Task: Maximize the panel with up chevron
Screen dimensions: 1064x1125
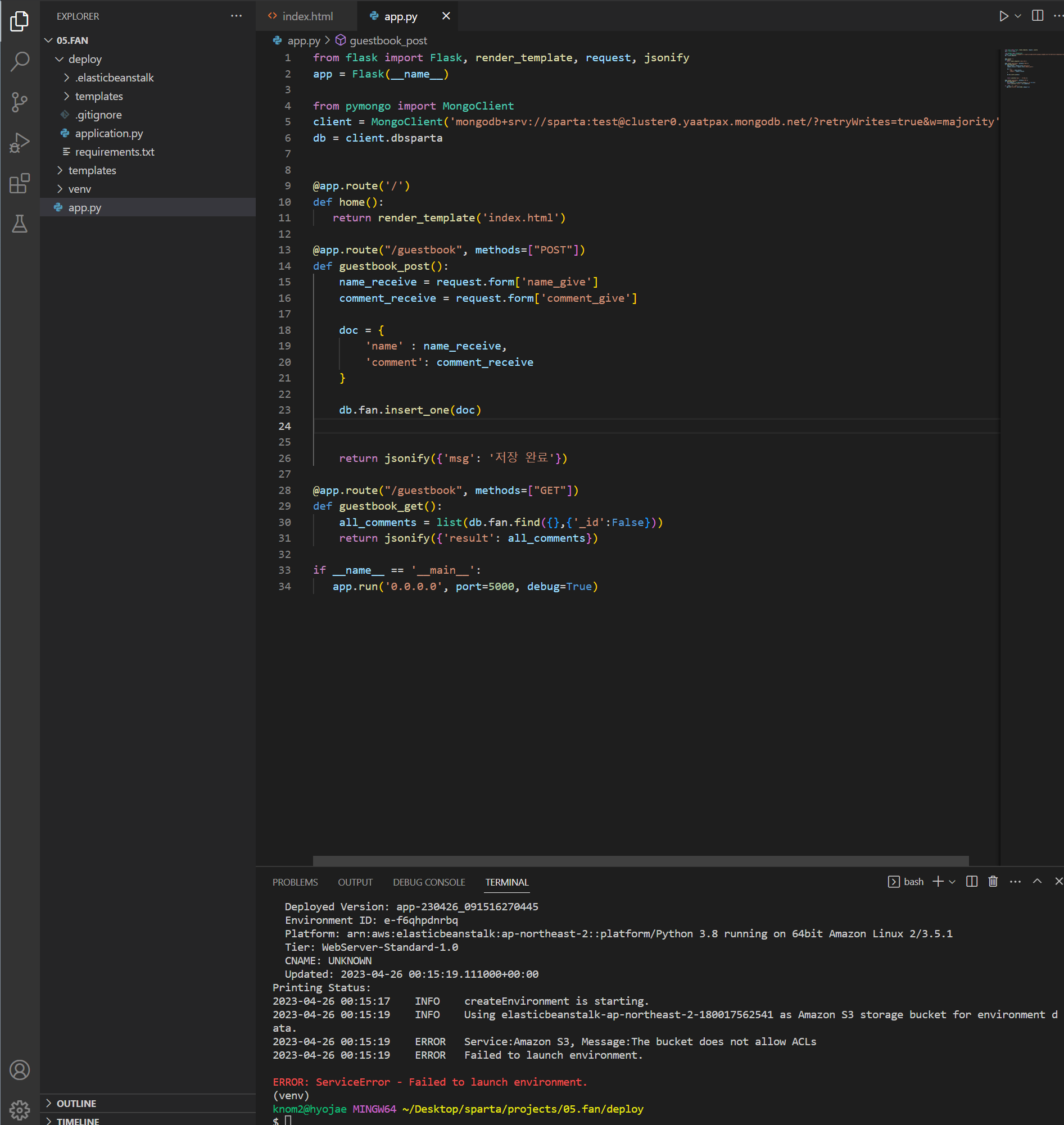Action: [x=1038, y=881]
